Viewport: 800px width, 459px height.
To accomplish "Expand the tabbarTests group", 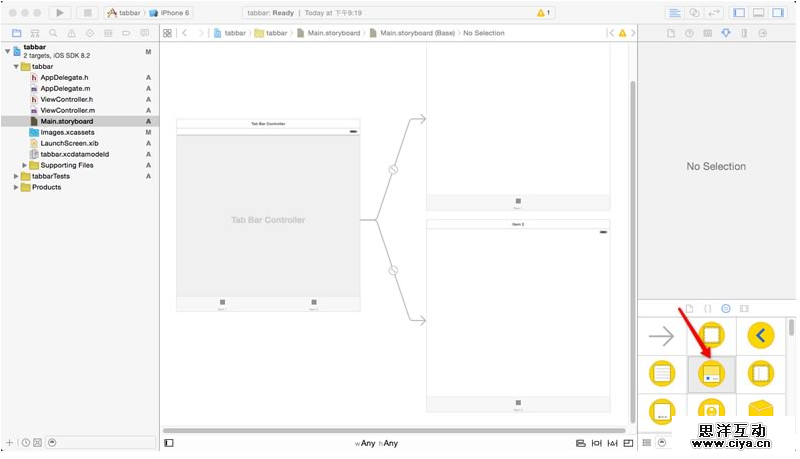I will click(16, 176).
